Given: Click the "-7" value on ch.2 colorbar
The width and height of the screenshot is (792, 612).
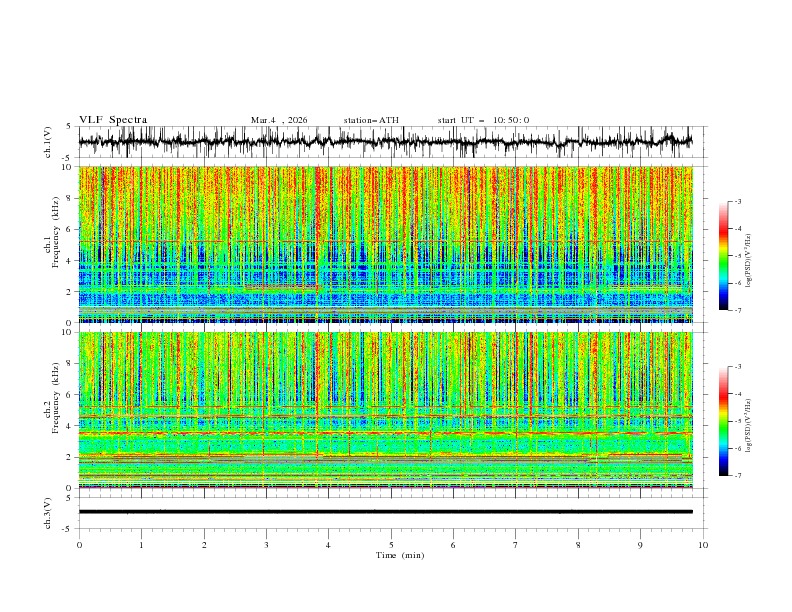Looking at the screenshot, I should [738, 476].
